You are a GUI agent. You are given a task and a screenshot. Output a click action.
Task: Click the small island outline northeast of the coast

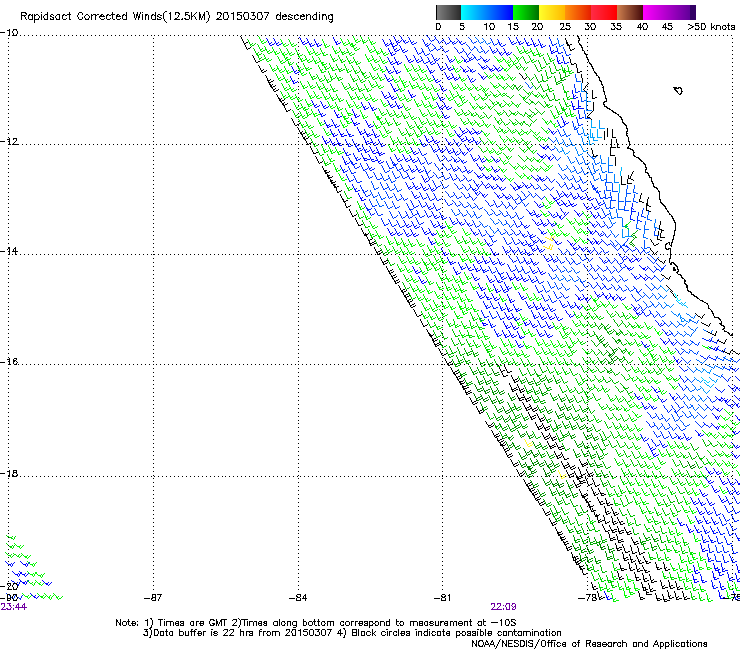678,91
